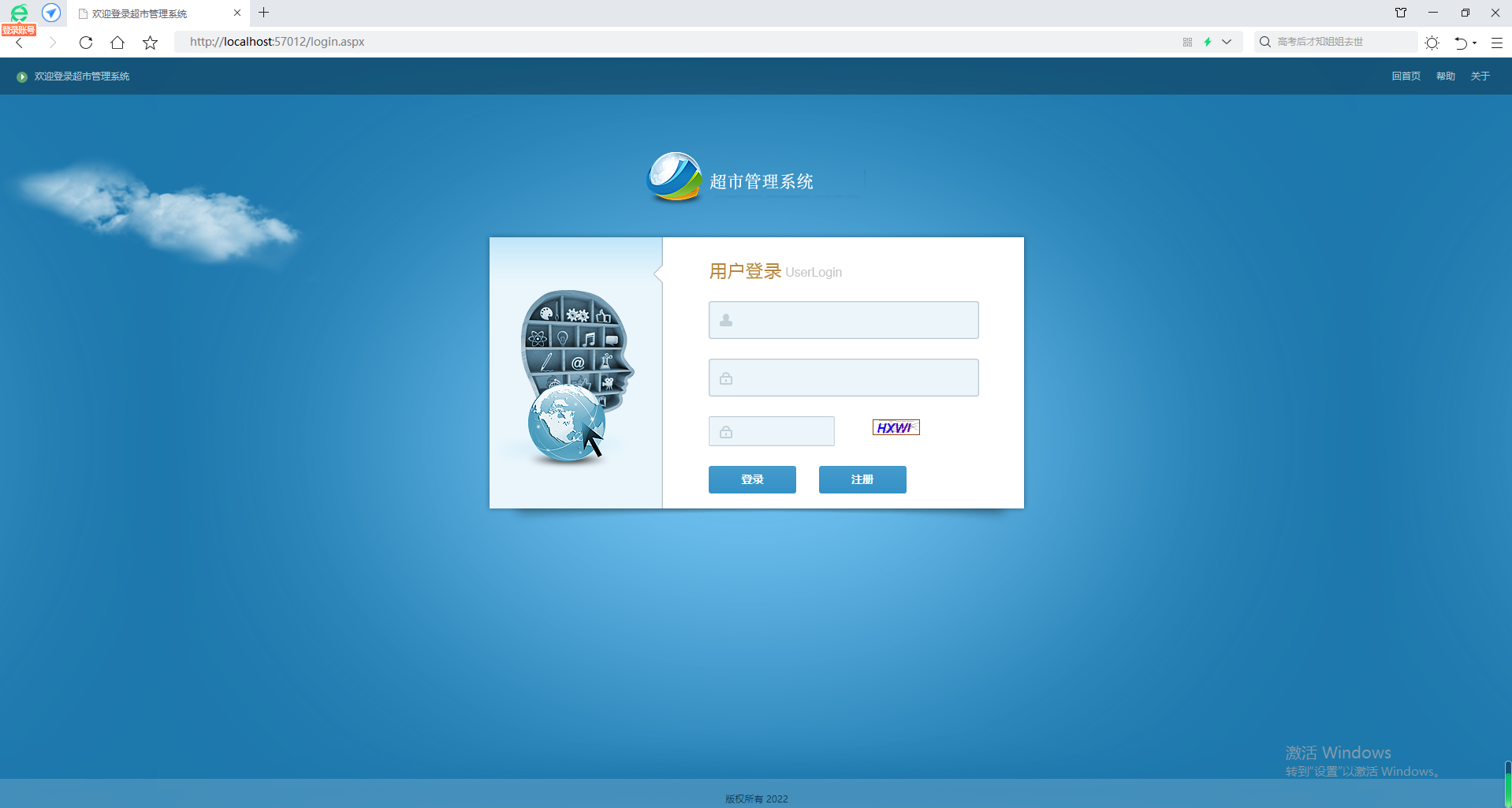This screenshot has width=1512, height=808.
Task: Click the captcha code input field
Action: (771, 431)
